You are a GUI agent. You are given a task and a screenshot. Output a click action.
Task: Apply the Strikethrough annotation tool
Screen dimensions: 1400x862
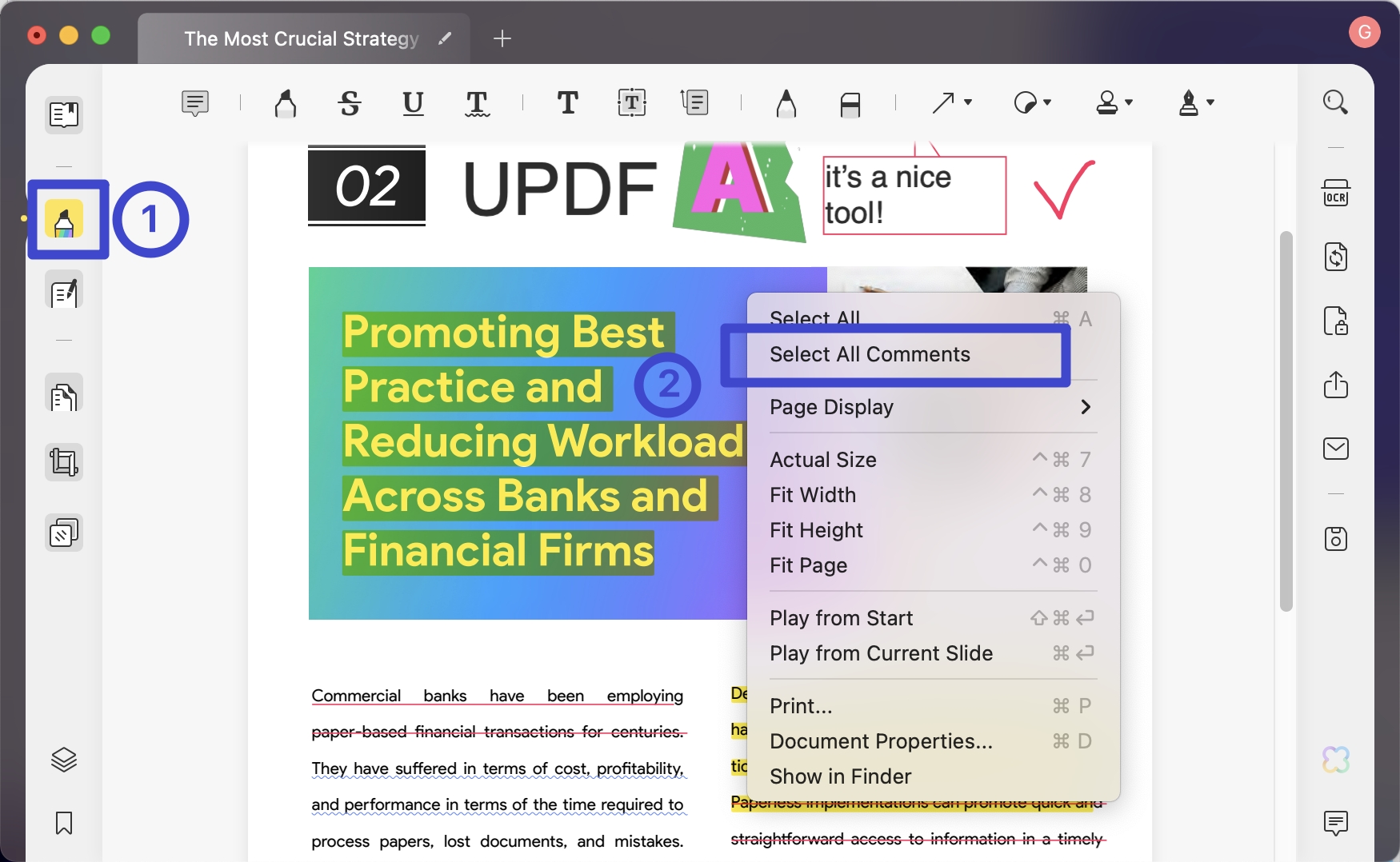click(x=350, y=103)
